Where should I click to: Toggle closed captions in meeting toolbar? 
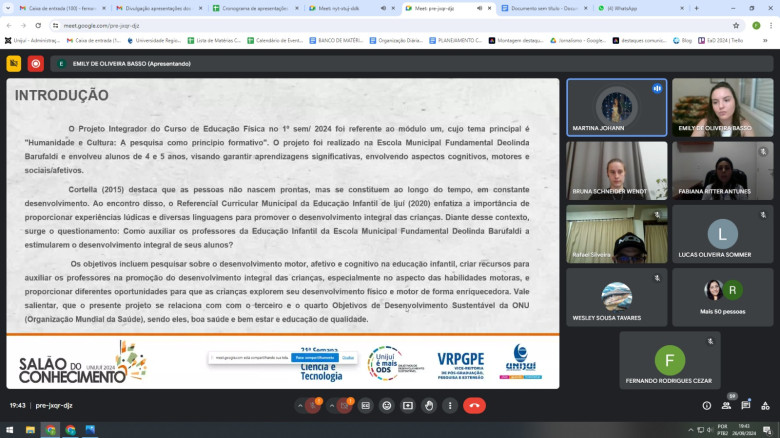click(366, 405)
